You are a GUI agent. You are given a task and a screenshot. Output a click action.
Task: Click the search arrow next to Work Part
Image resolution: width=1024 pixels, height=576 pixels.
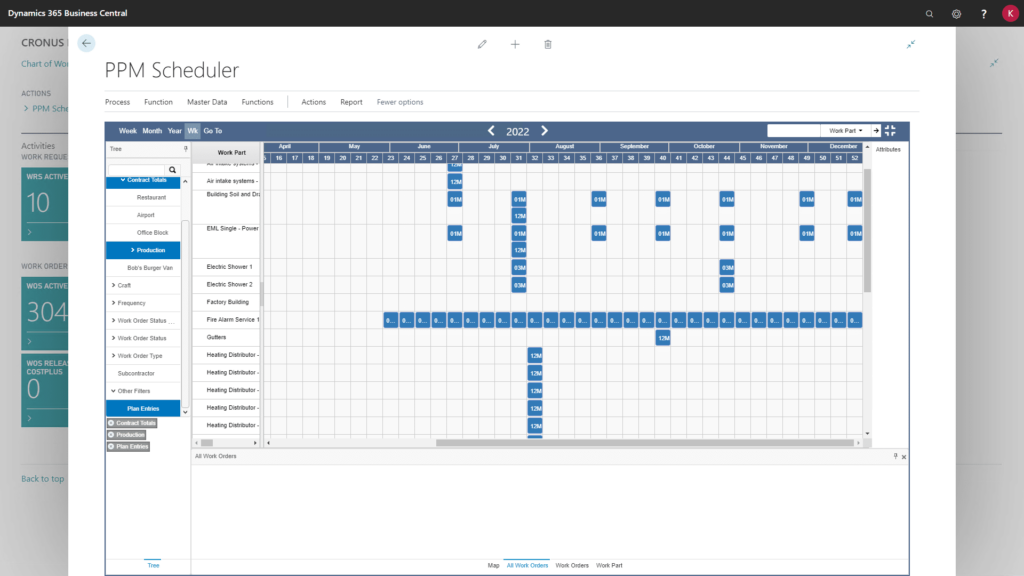pyautogui.click(x=875, y=131)
